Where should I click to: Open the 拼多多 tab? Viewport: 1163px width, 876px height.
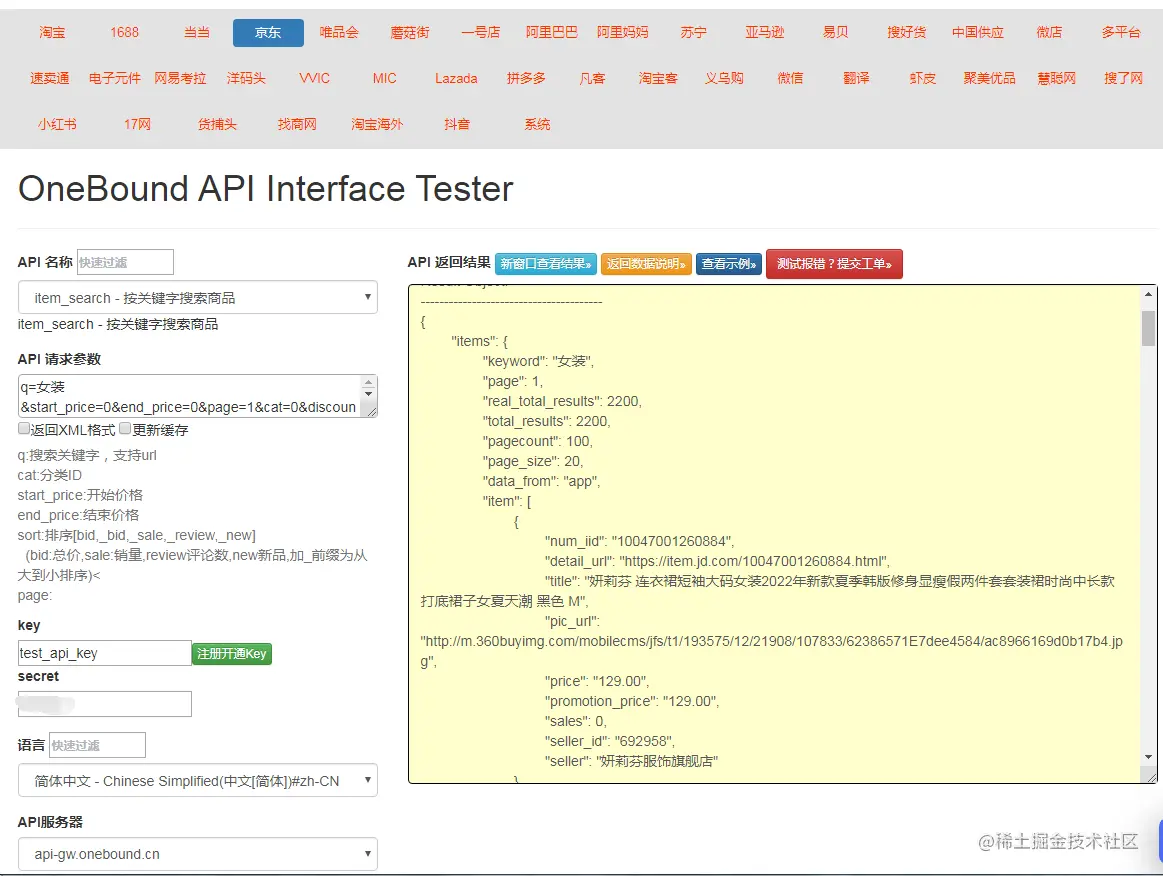tap(526, 79)
